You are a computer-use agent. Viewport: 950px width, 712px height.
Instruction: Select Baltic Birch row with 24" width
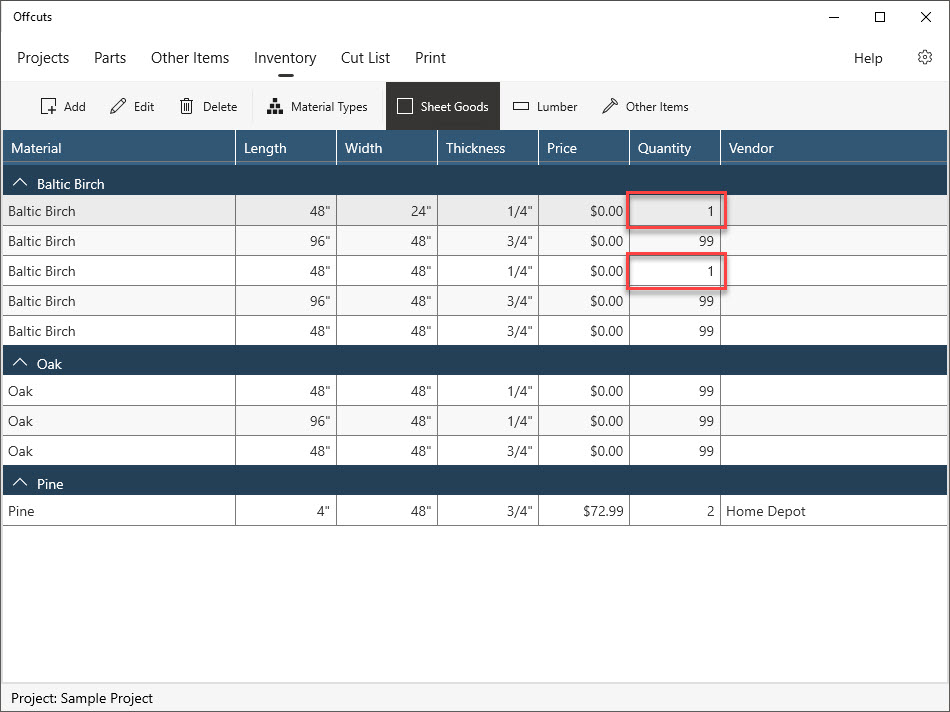coord(474,211)
